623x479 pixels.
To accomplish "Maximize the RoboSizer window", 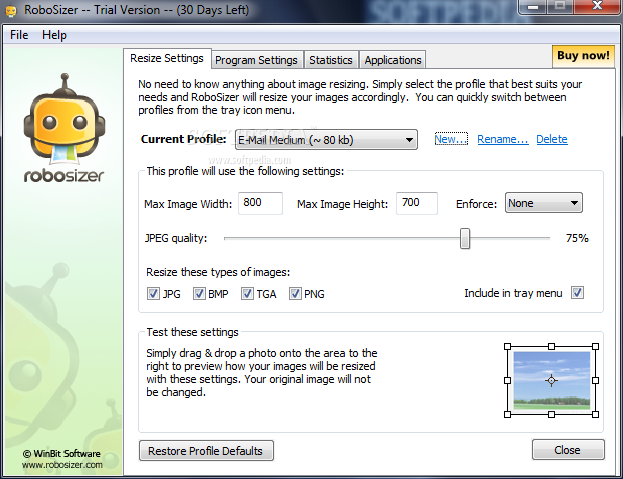I will coord(560,6).
